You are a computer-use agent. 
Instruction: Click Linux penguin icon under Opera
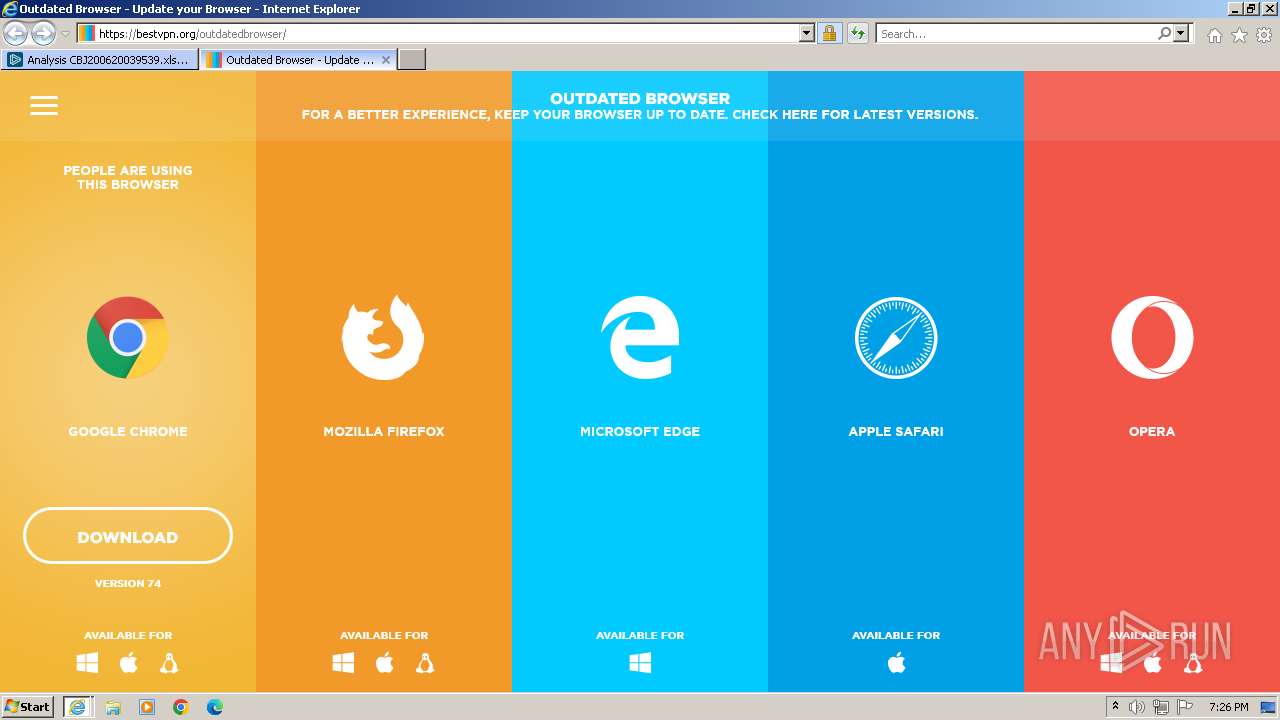click(1193, 663)
